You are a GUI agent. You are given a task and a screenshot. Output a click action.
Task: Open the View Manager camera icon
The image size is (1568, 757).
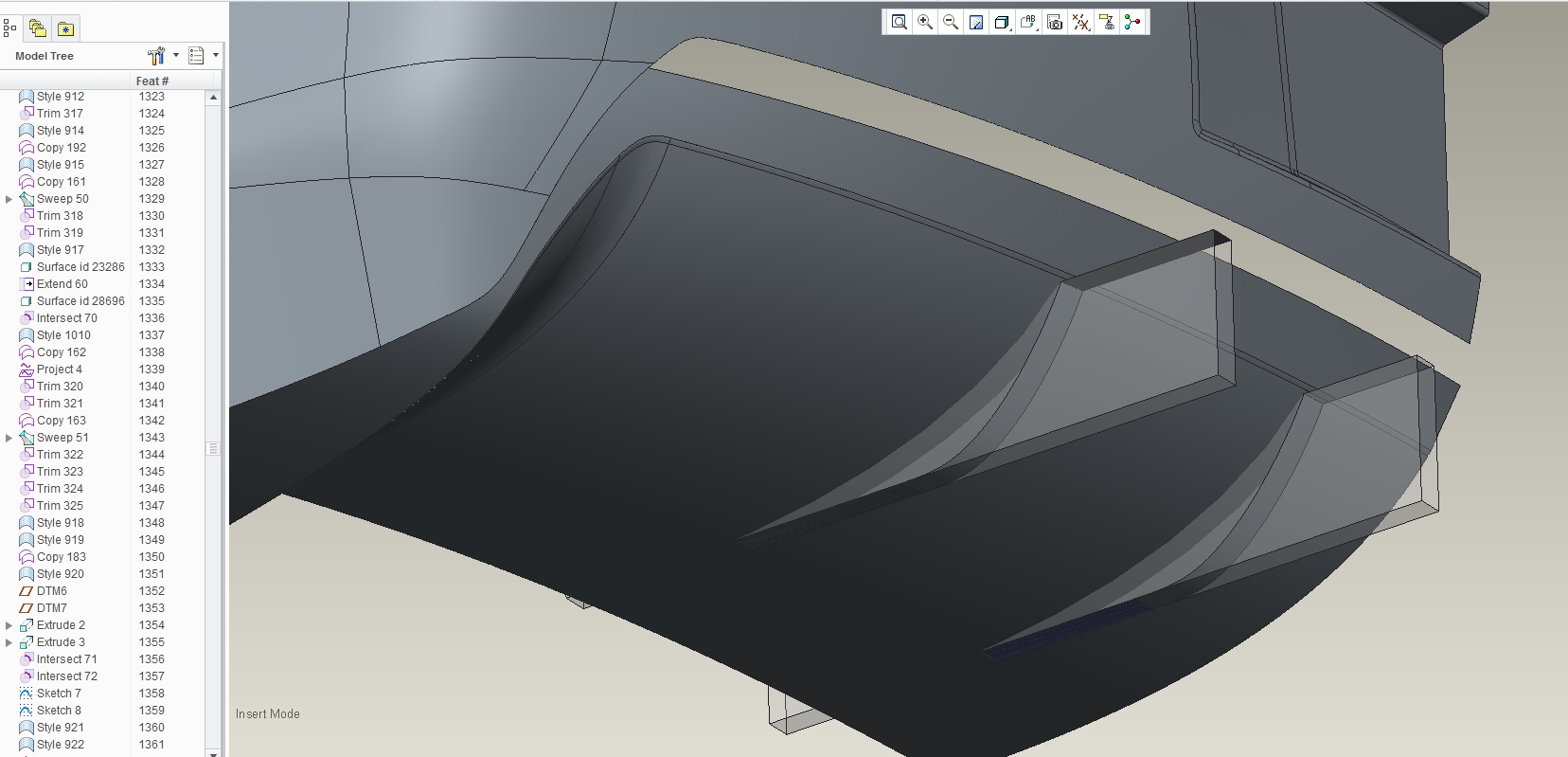[x=1055, y=22]
